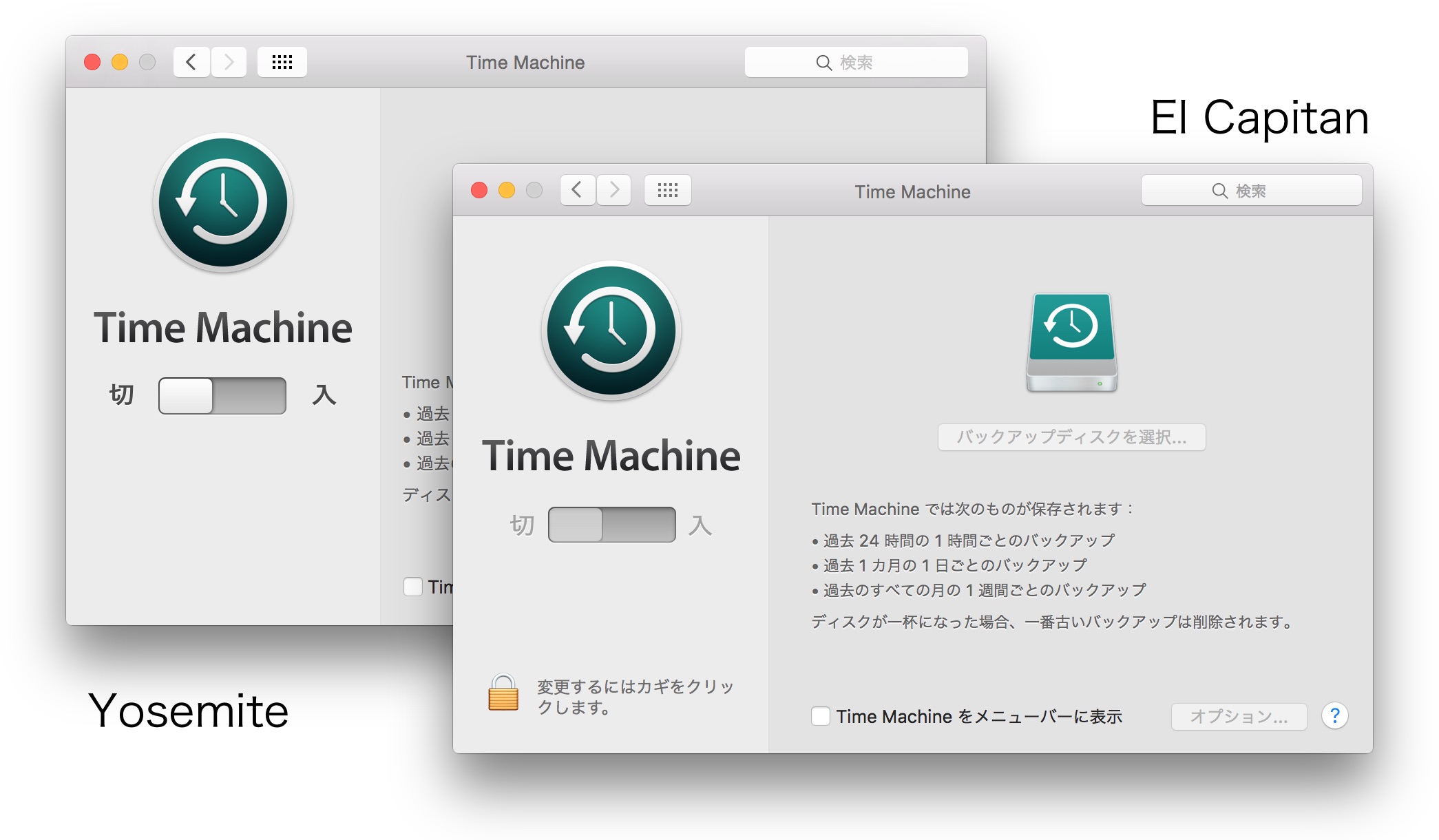1439x840 pixels.
Task: Click show-all grid icon in the El Capitan window
Action: (x=667, y=191)
